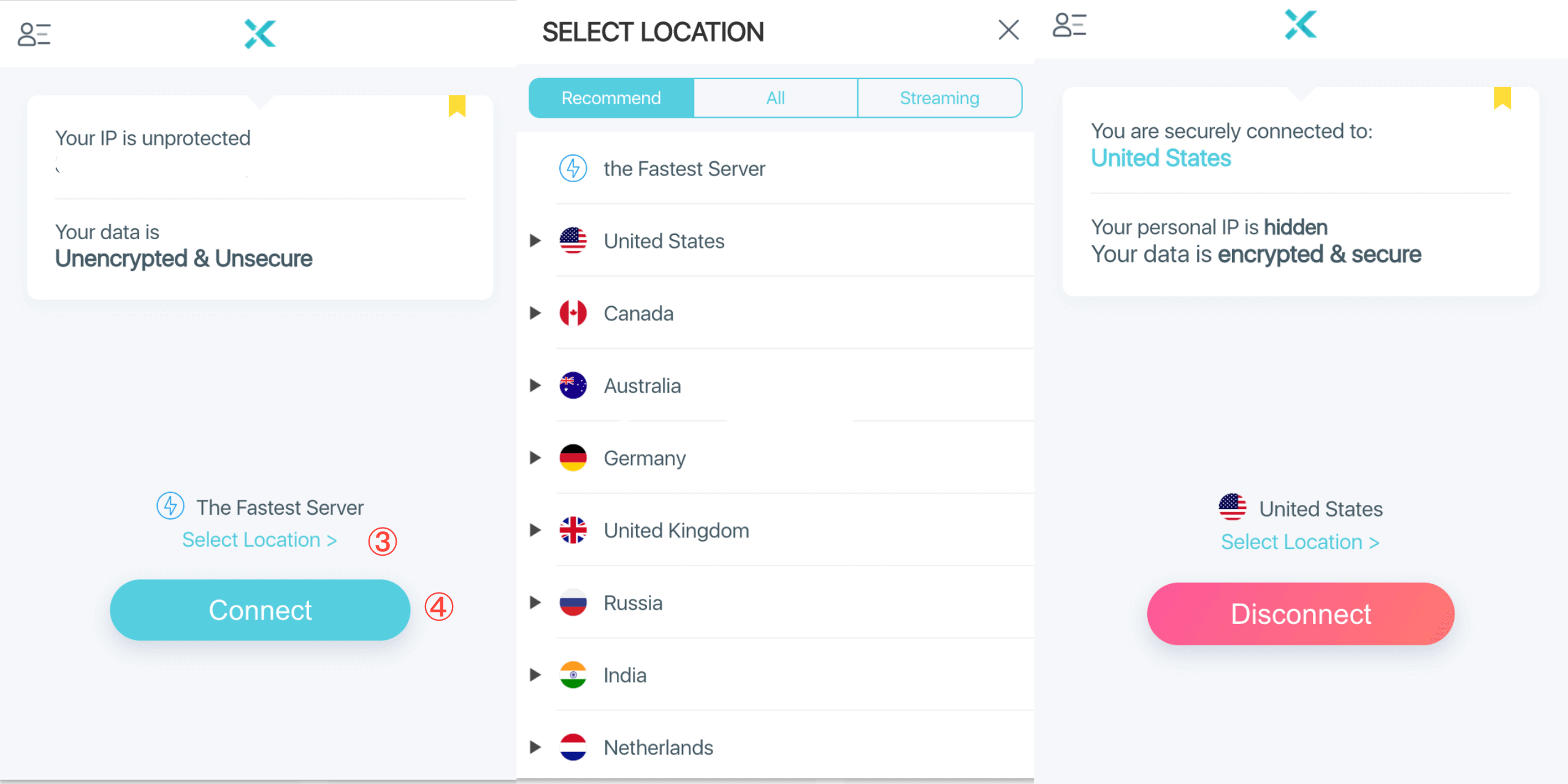
Task: Expand the Canada server list
Action: [x=535, y=313]
